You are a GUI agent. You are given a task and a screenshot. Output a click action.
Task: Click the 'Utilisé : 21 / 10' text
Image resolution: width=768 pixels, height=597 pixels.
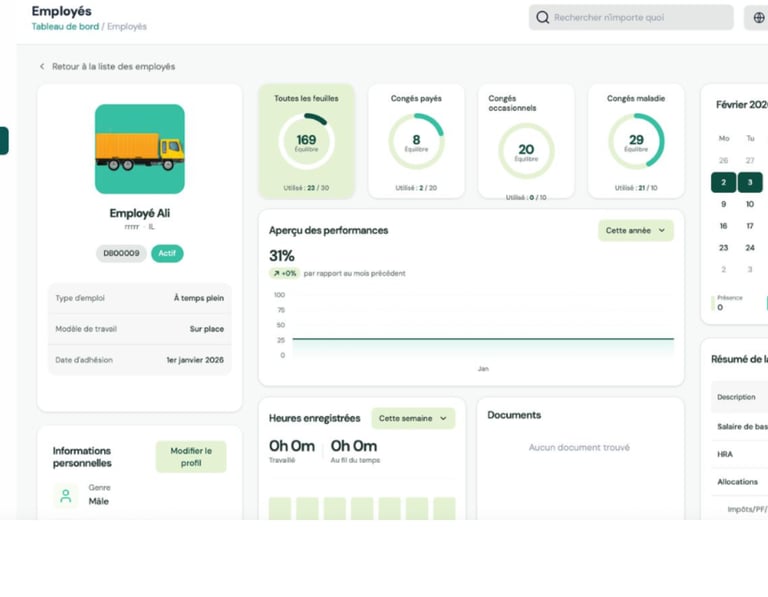pos(636,188)
